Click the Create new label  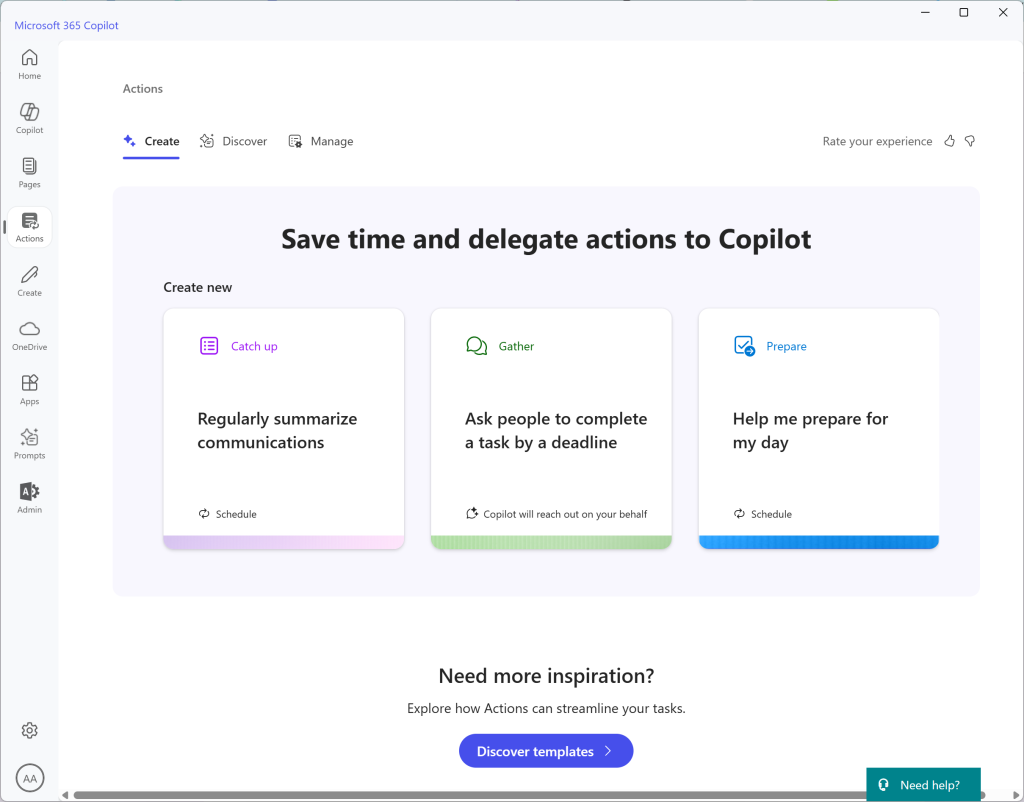pyautogui.click(x=197, y=287)
